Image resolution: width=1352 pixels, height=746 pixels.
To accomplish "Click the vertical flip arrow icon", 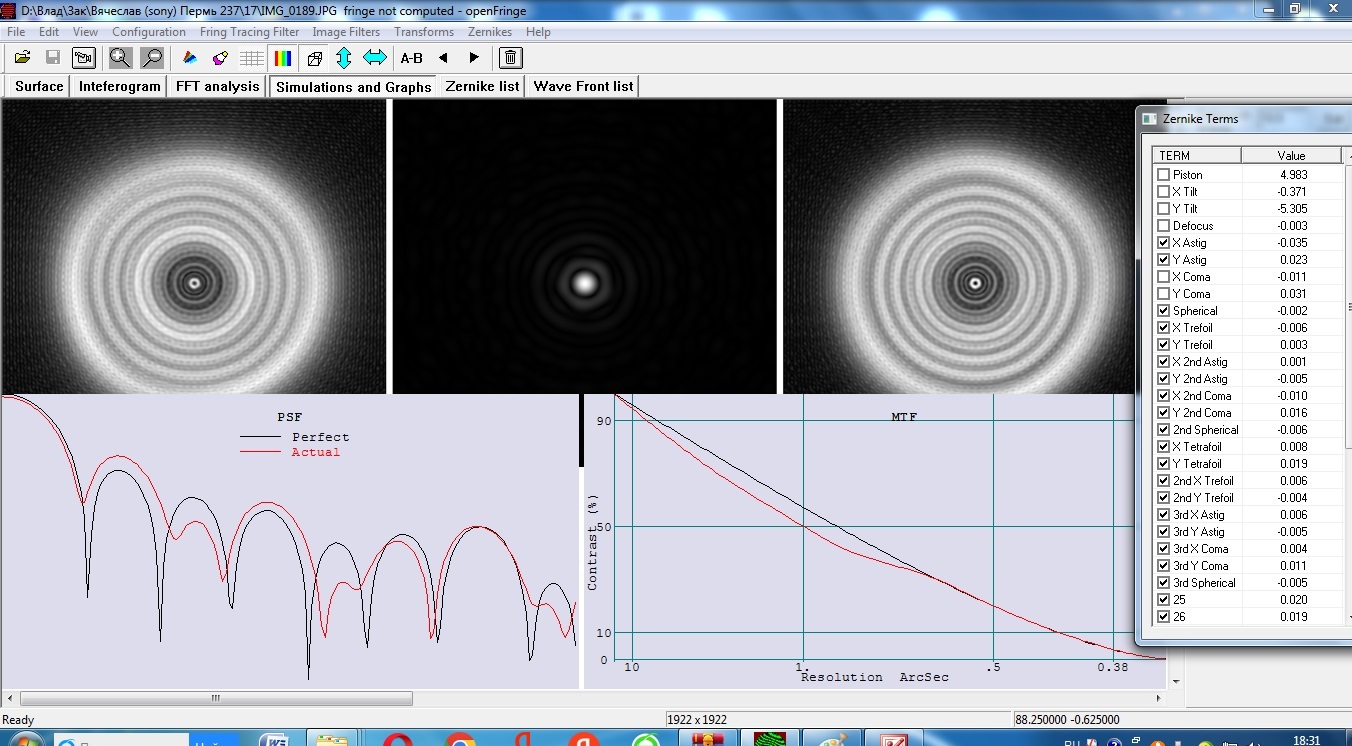I will (343, 58).
